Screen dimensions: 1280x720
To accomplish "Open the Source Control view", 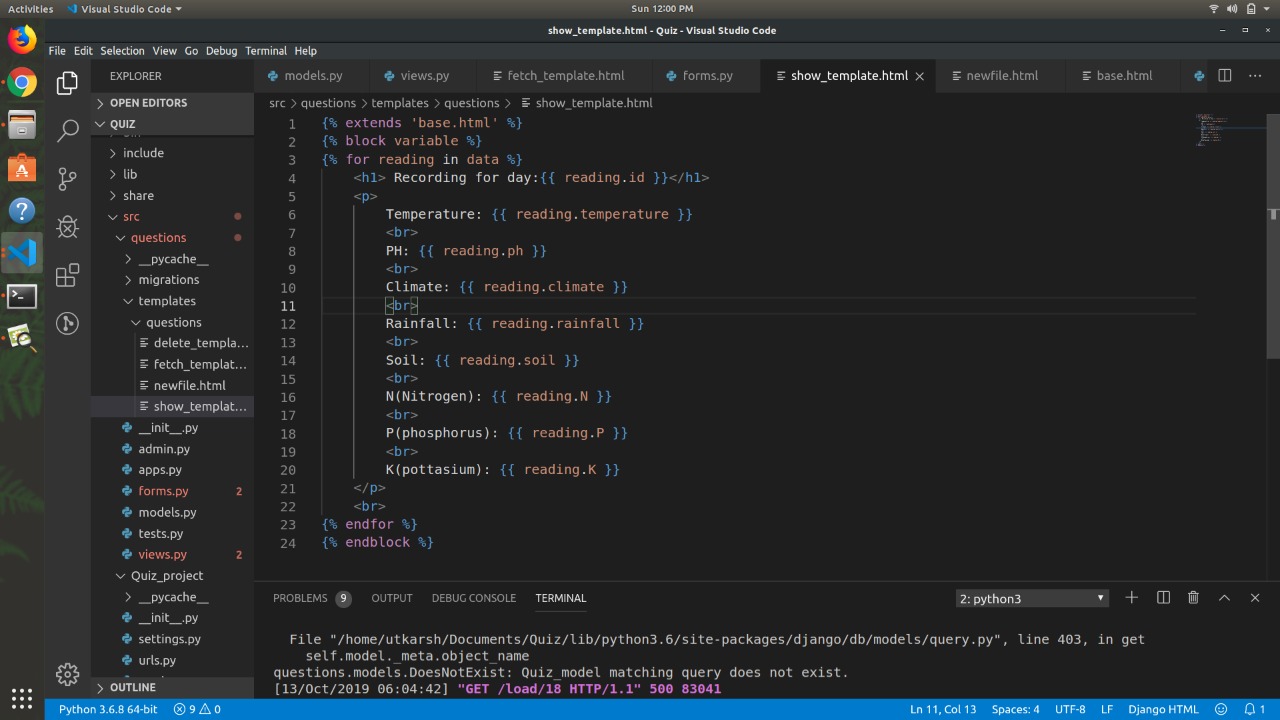I will [x=67, y=179].
